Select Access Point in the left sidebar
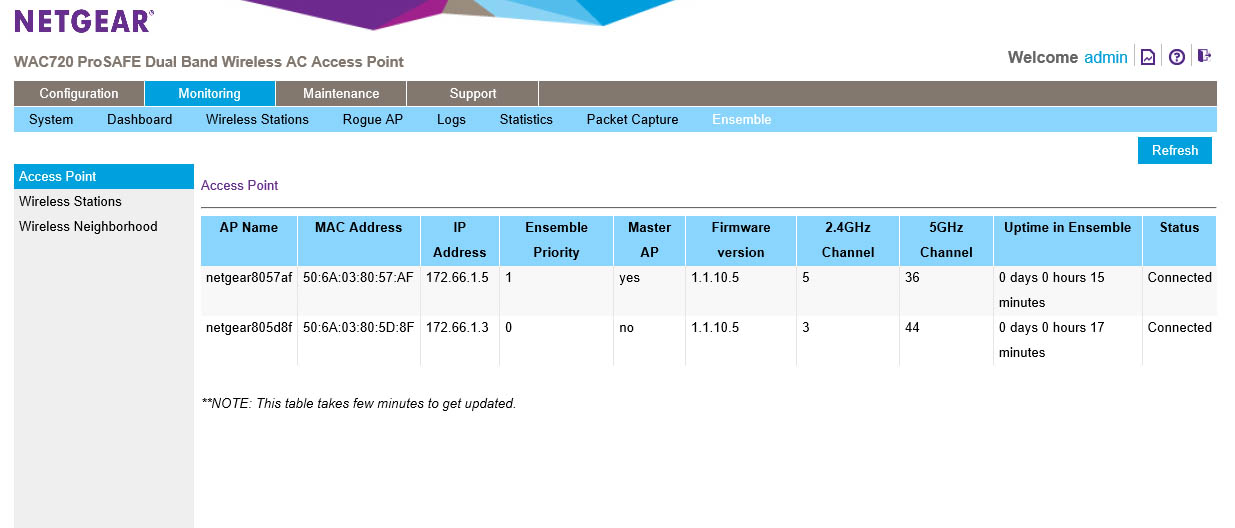Screen dimensions: 1235x528 [x=104, y=176]
